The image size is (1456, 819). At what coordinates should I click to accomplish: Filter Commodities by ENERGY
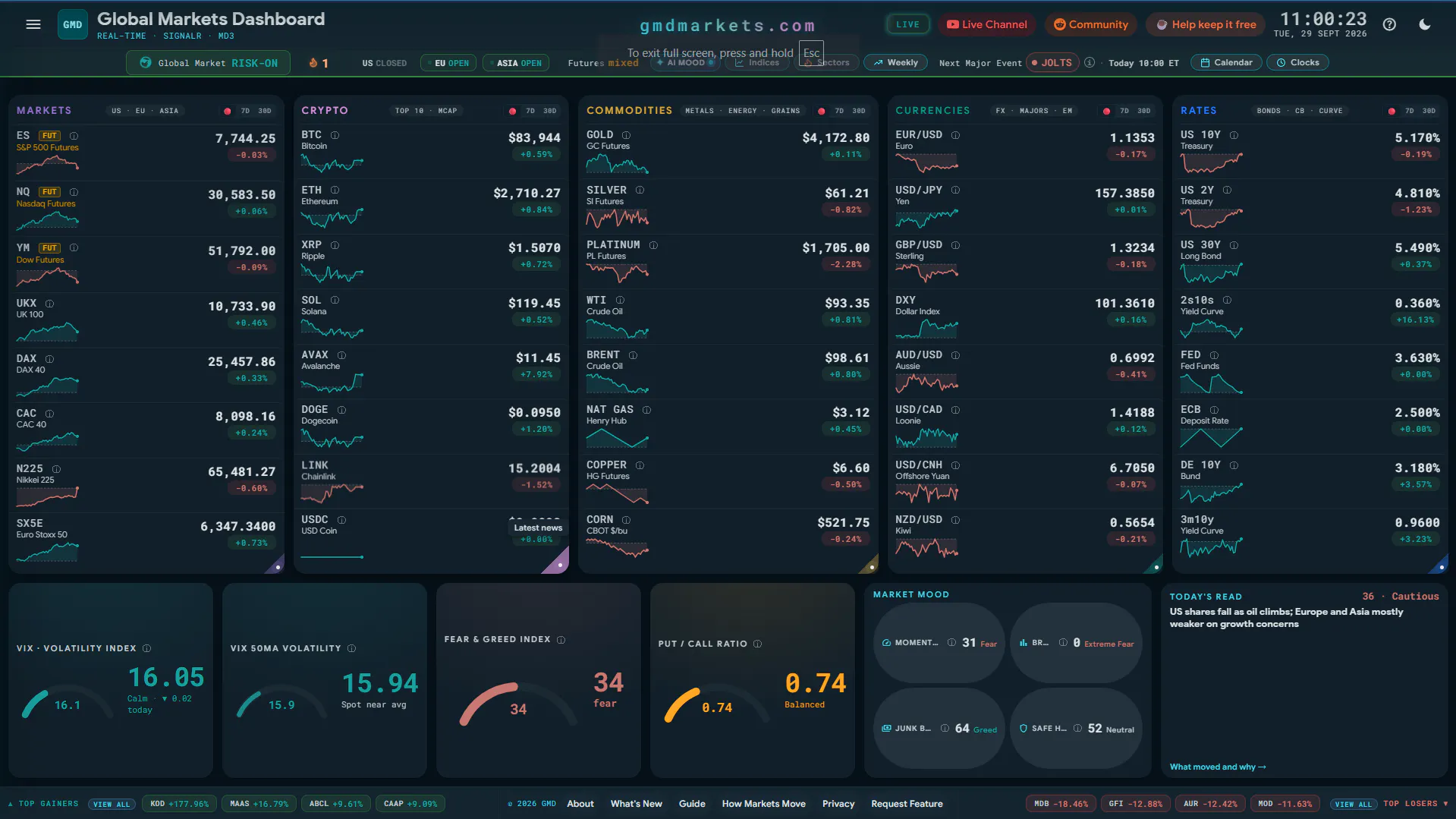click(742, 111)
